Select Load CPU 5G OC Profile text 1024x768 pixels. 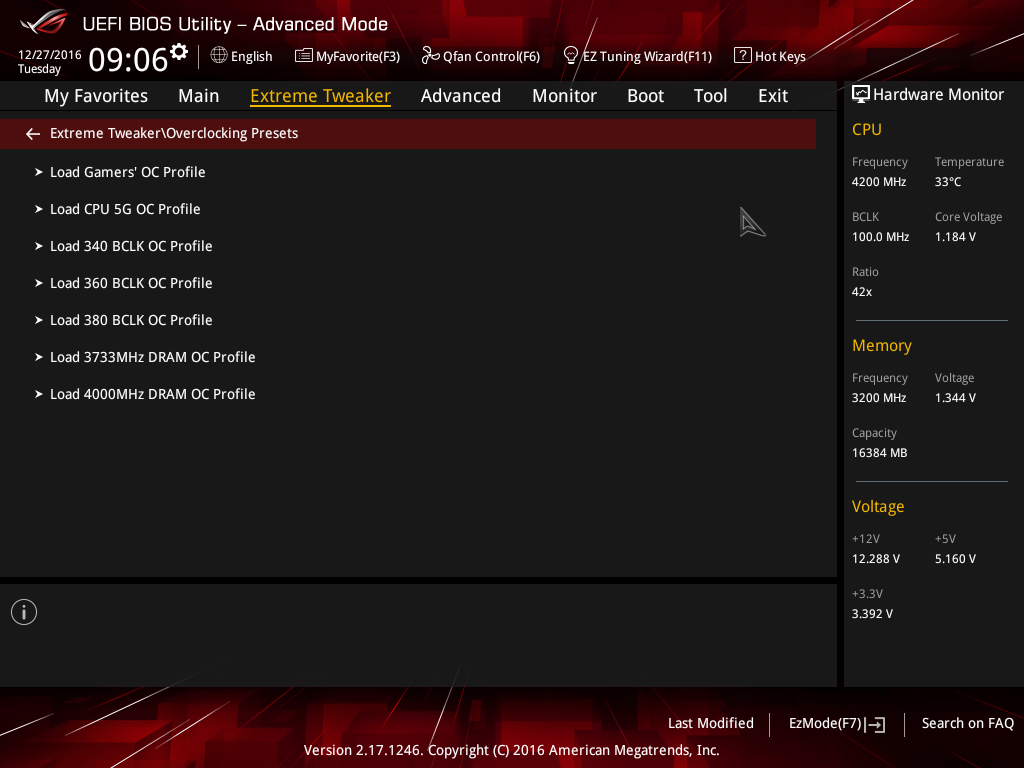pos(125,209)
